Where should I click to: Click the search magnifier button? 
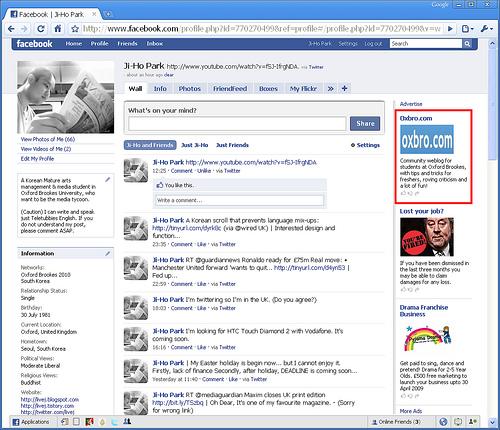click(467, 44)
